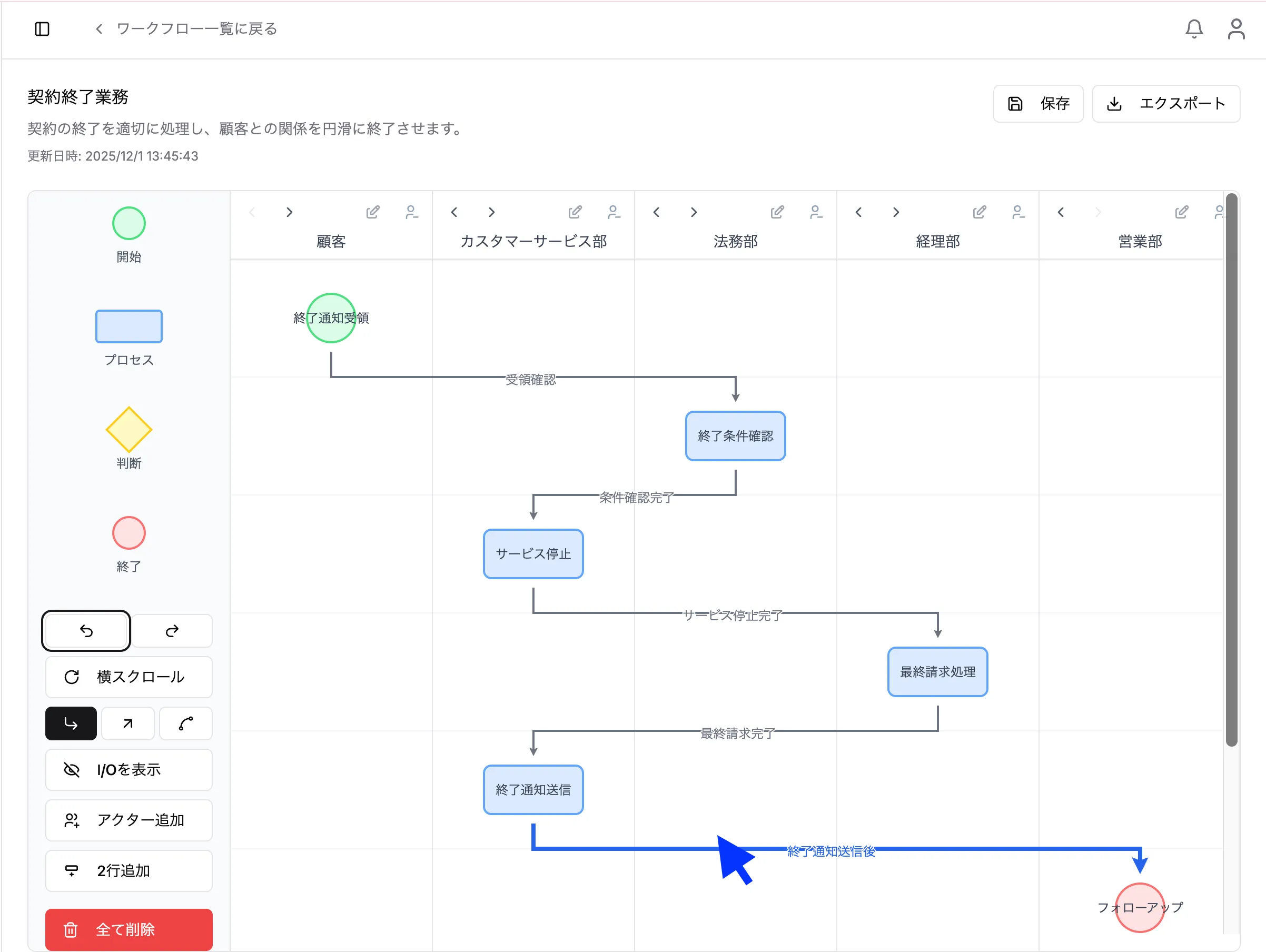Move カスタマーサービス部 lane left
This screenshot has width=1266, height=952.
(454, 212)
